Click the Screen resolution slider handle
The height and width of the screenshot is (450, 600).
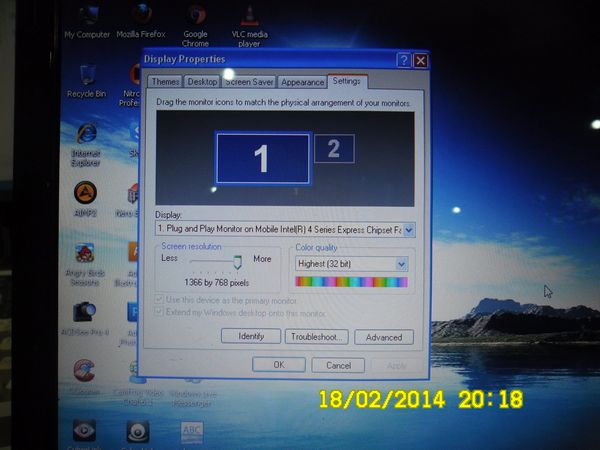click(x=238, y=262)
